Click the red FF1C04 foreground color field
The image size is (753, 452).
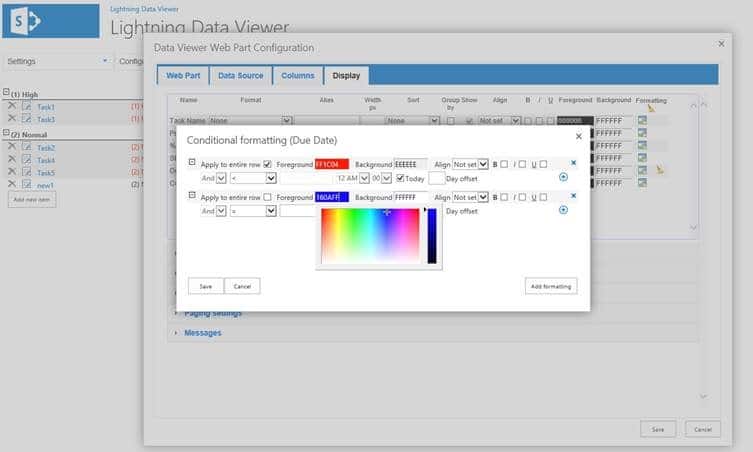(x=332, y=164)
